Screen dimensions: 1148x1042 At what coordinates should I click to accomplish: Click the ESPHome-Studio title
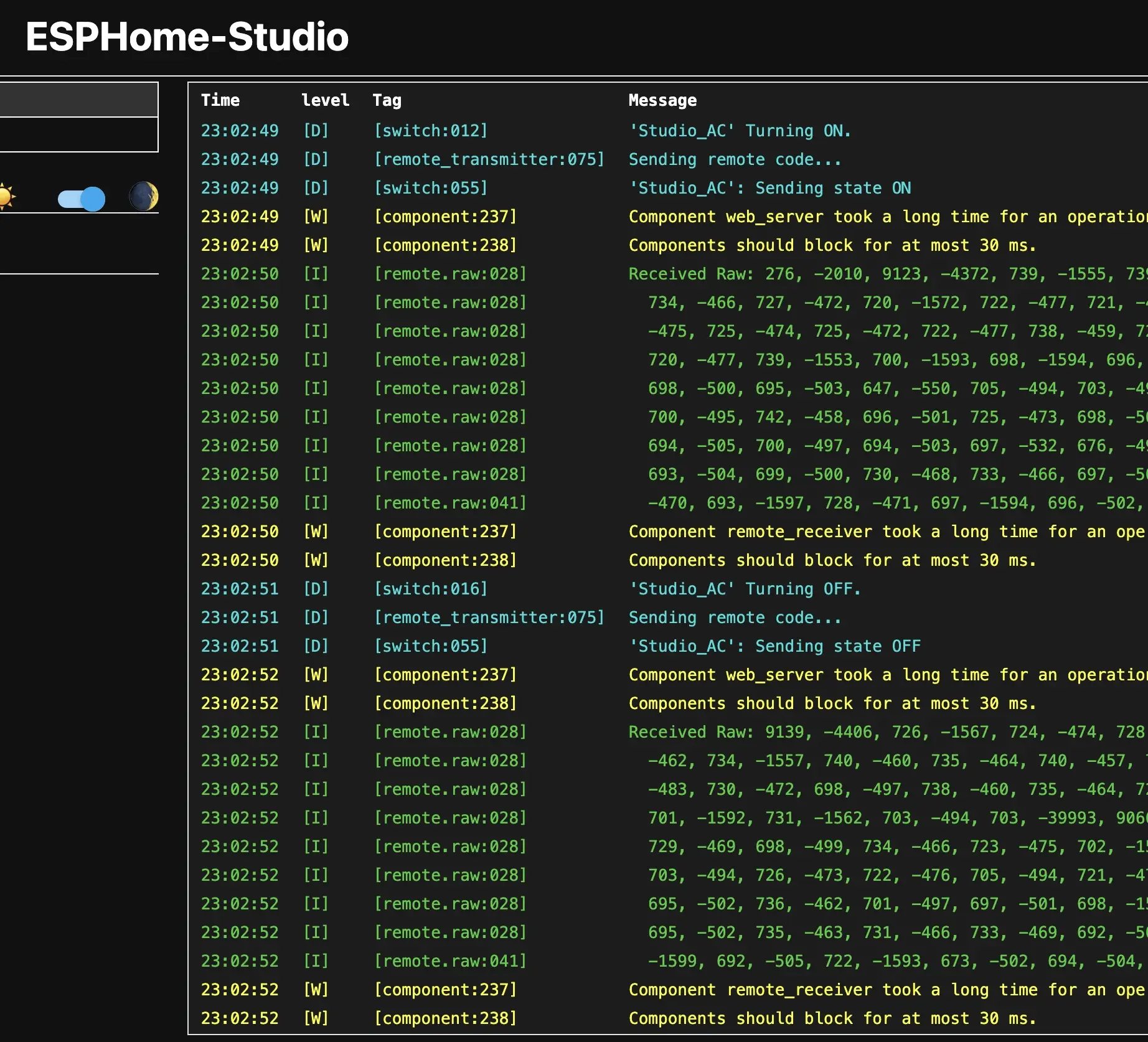pyautogui.click(x=187, y=36)
